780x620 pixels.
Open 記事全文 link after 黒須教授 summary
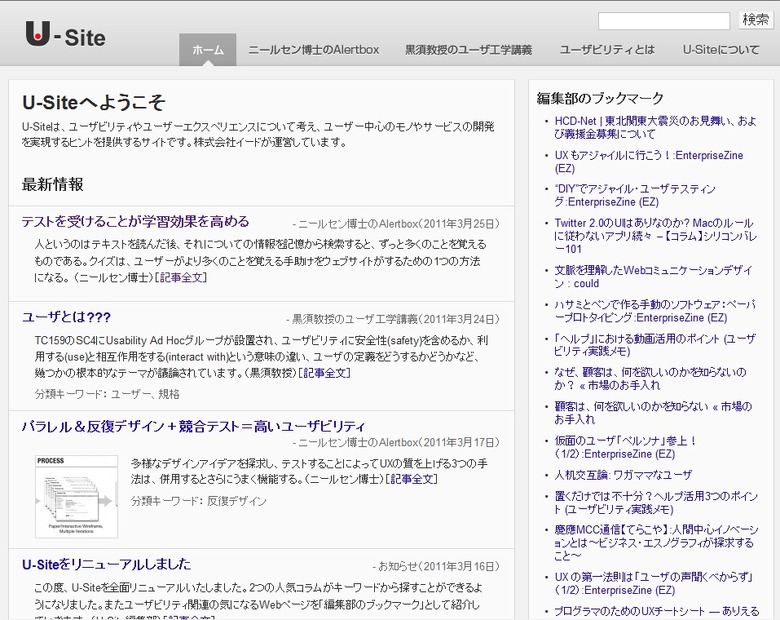326,373
